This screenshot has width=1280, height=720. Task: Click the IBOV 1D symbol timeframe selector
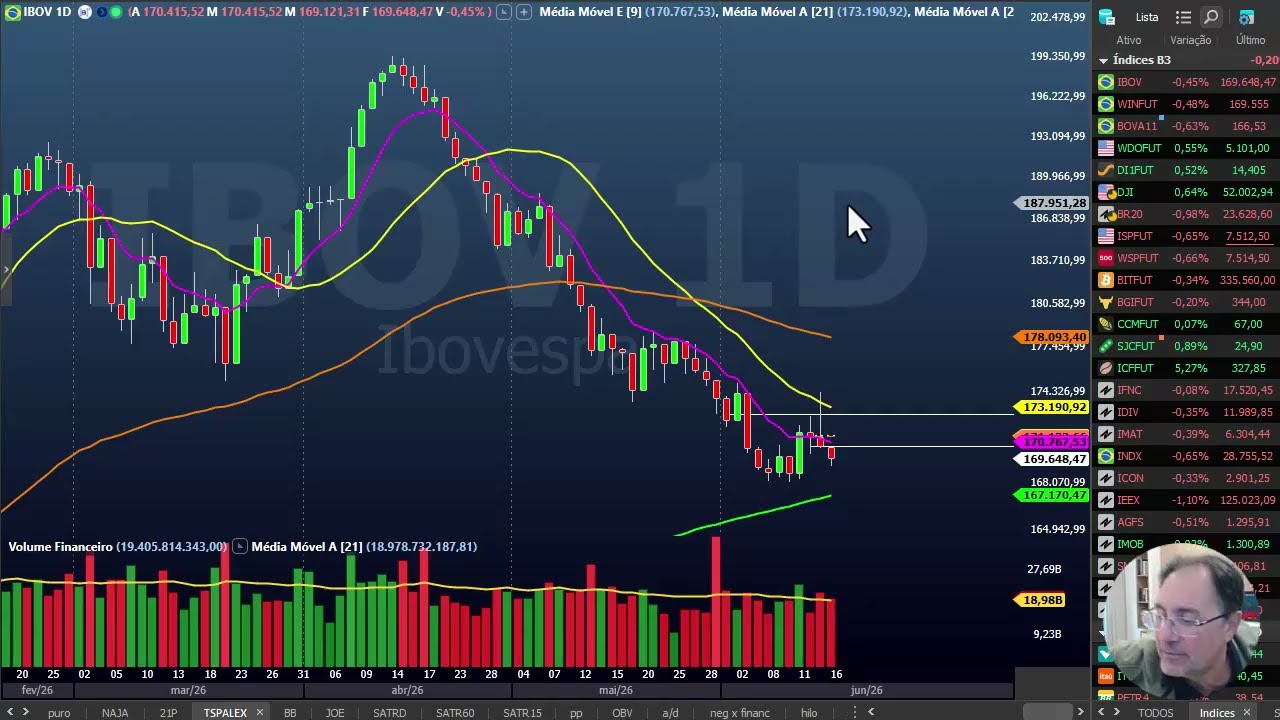[x=46, y=12]
